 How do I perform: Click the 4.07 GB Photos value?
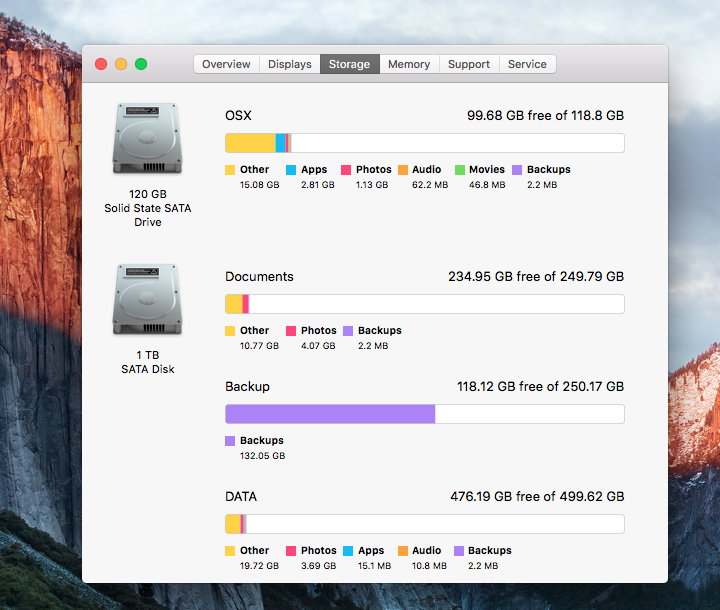pos(318,346)
